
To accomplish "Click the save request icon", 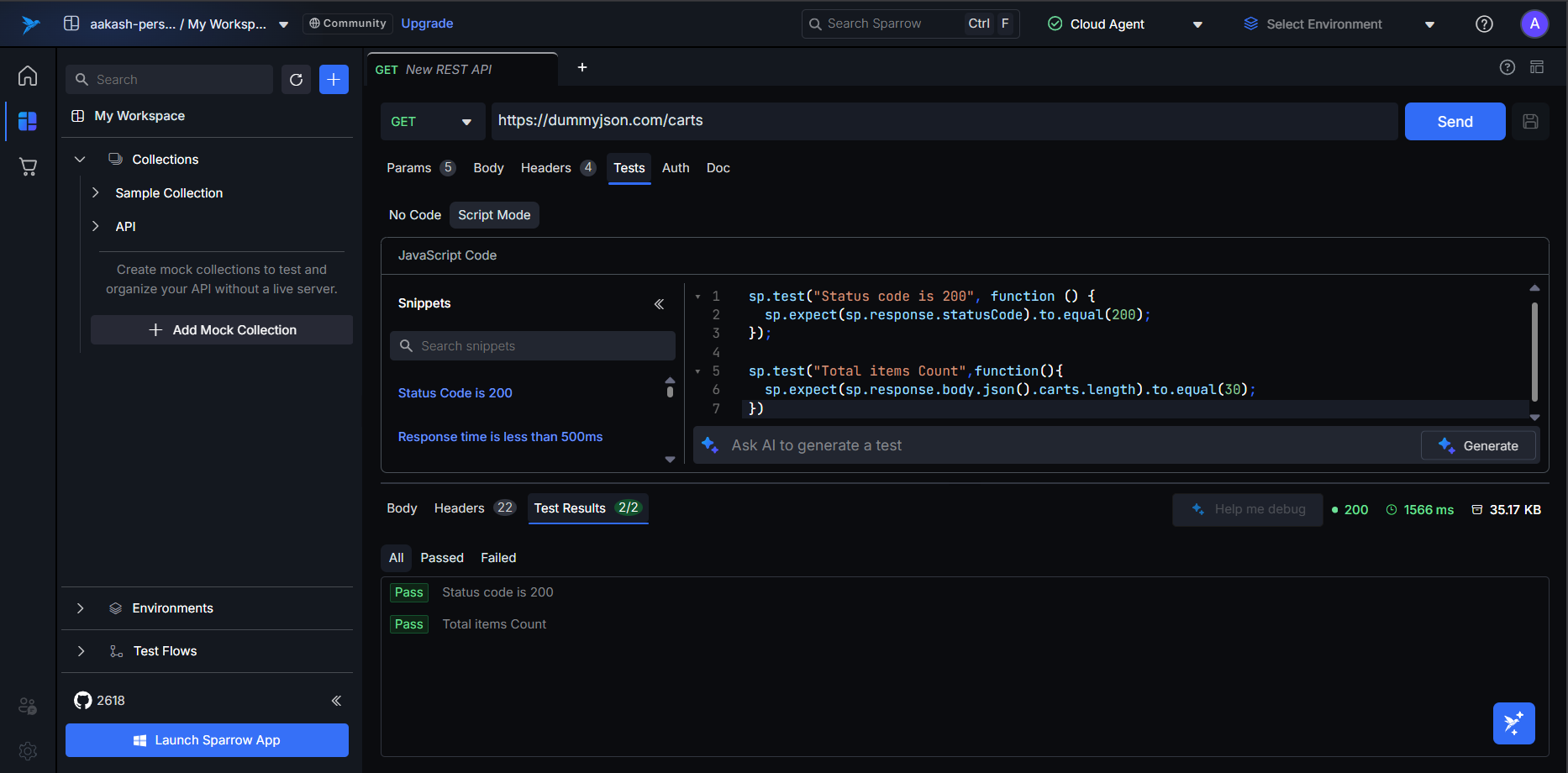I will [x=1530, y=122].
